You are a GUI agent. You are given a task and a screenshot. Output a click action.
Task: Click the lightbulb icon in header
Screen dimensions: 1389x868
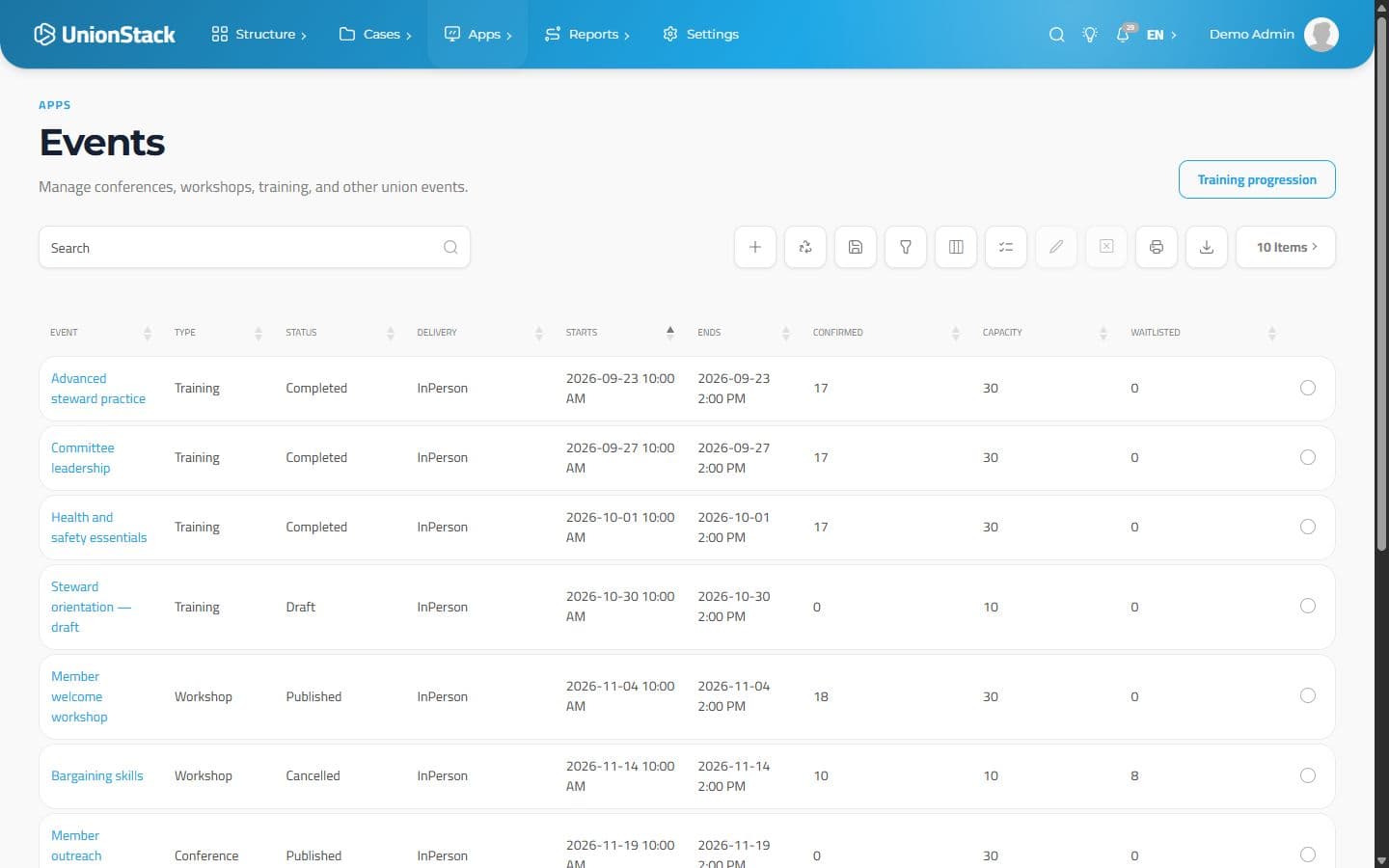point(1090,35)
